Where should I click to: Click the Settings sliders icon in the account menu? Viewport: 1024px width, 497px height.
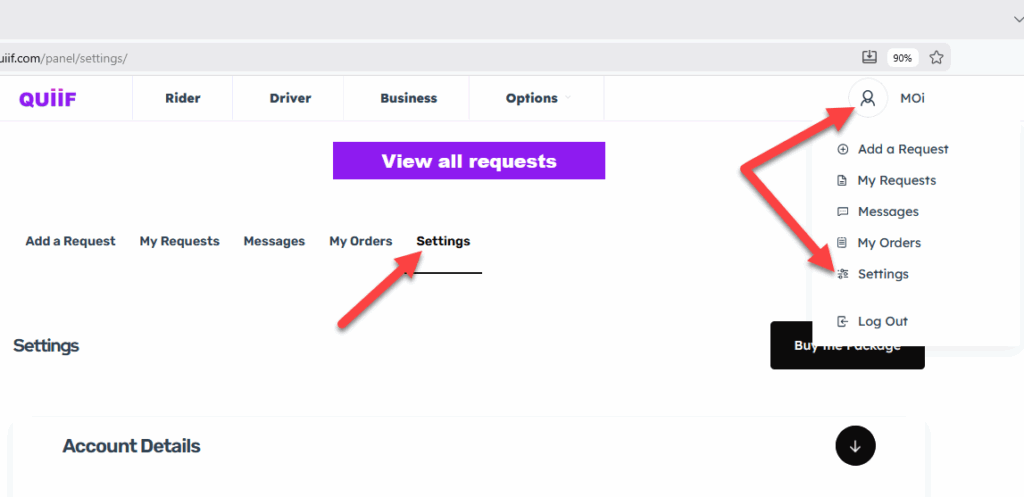click(x=842, y=274)
